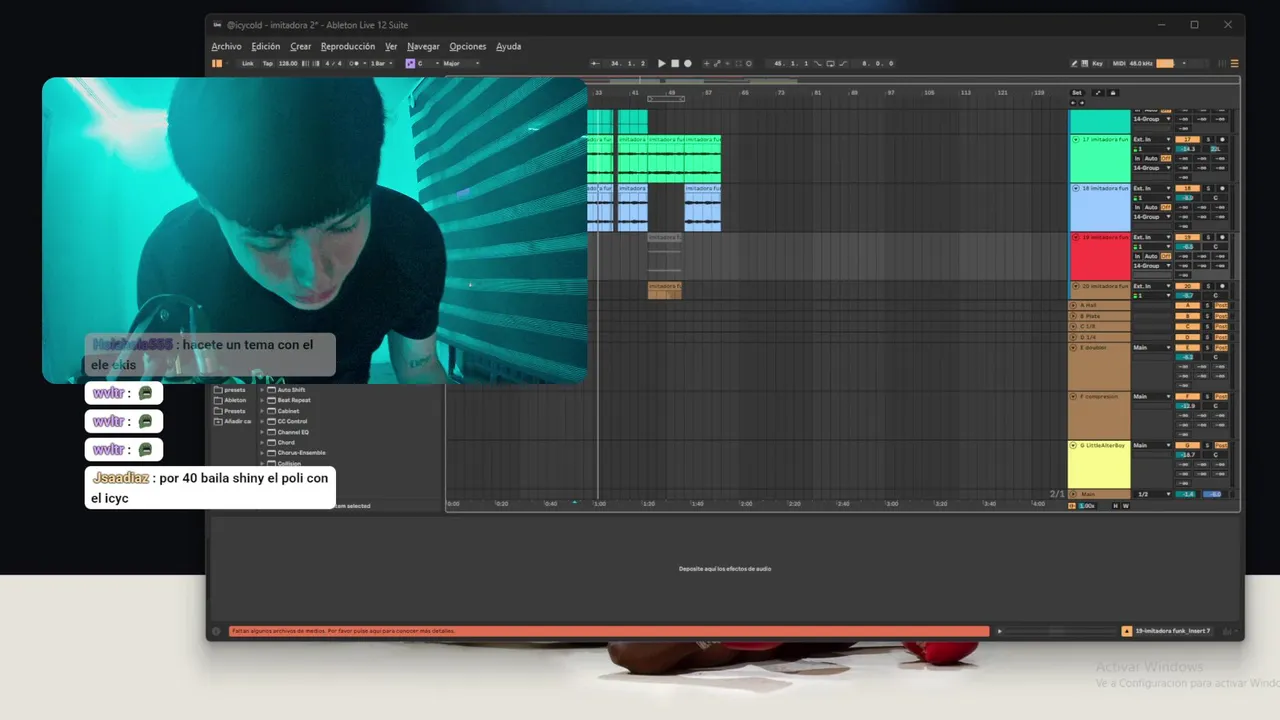
Task: Stop playback with the Stop button
Action: click(674, 63)
